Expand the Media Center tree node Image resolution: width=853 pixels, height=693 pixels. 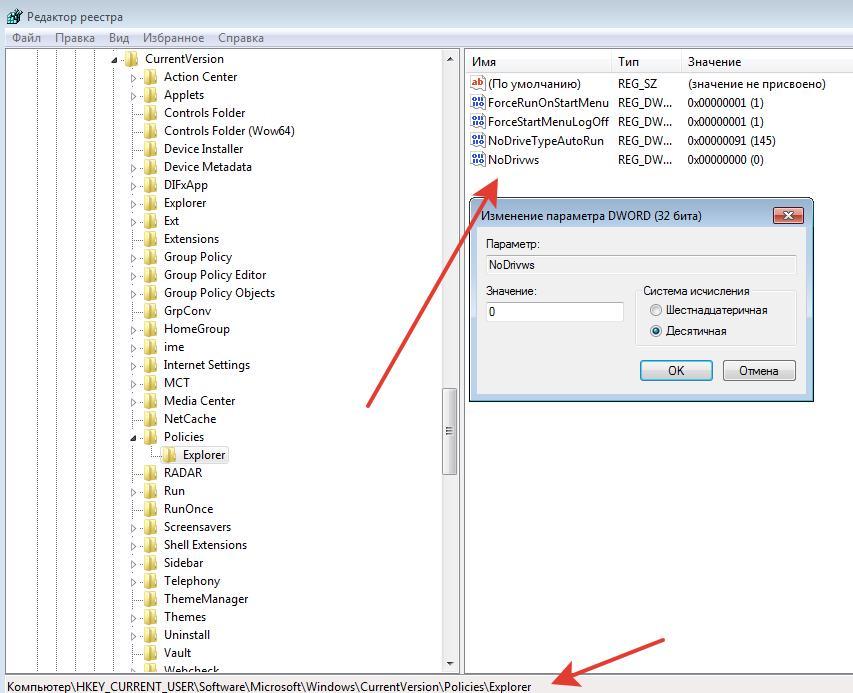click(x=133, y=401)
